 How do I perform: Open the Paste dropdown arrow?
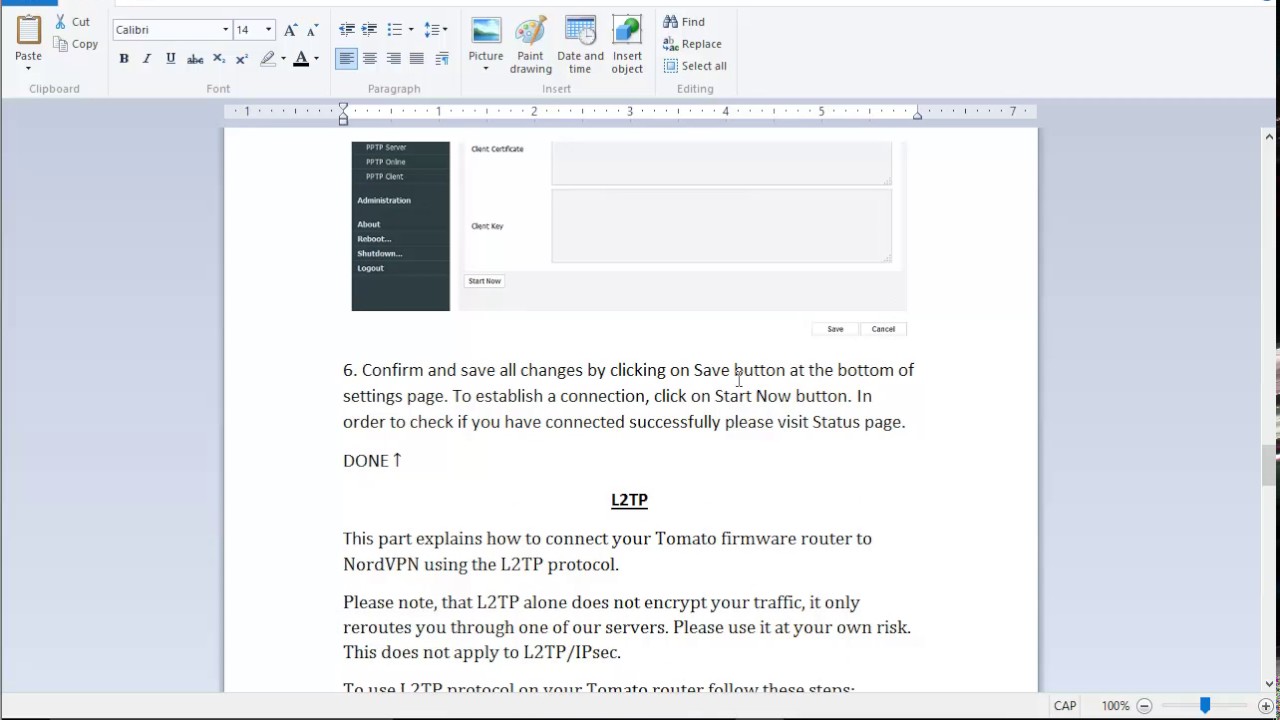[28, 68]
